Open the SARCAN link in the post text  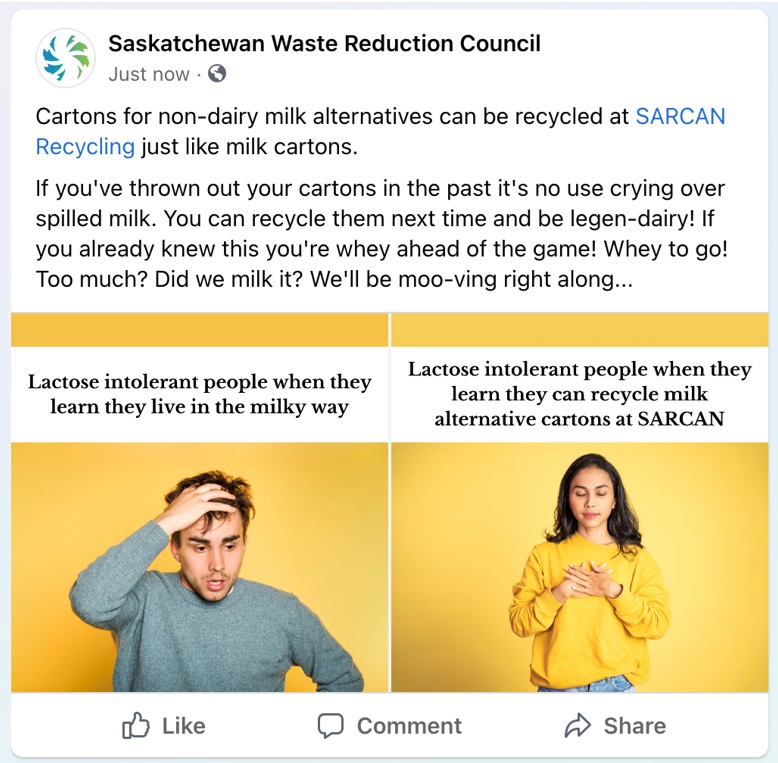tap(680, 117)
